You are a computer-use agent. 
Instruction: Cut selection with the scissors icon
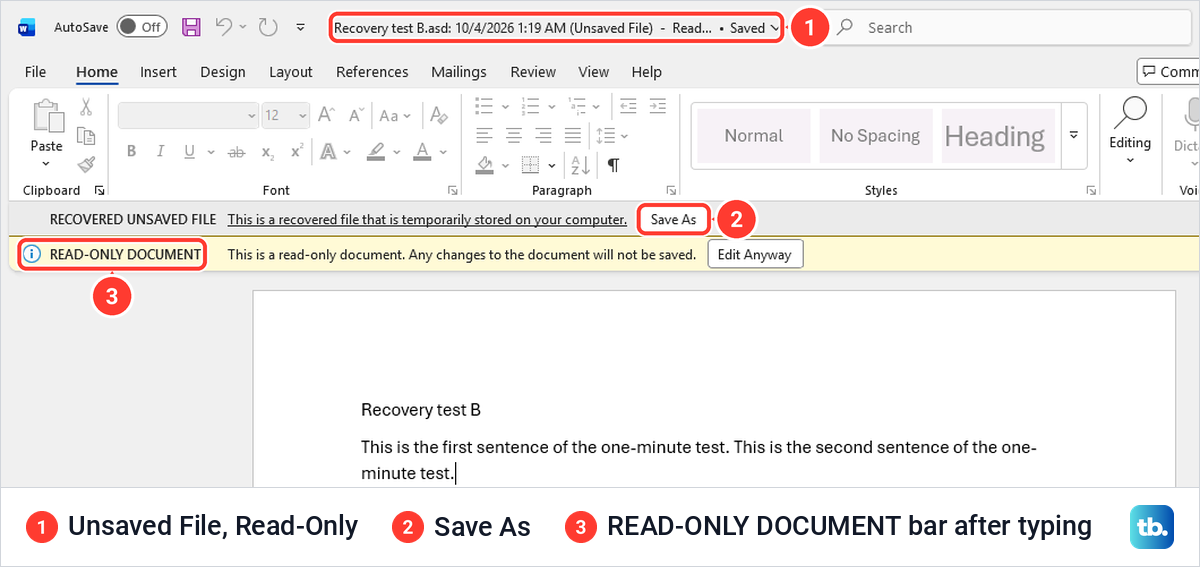click(86, 107)
